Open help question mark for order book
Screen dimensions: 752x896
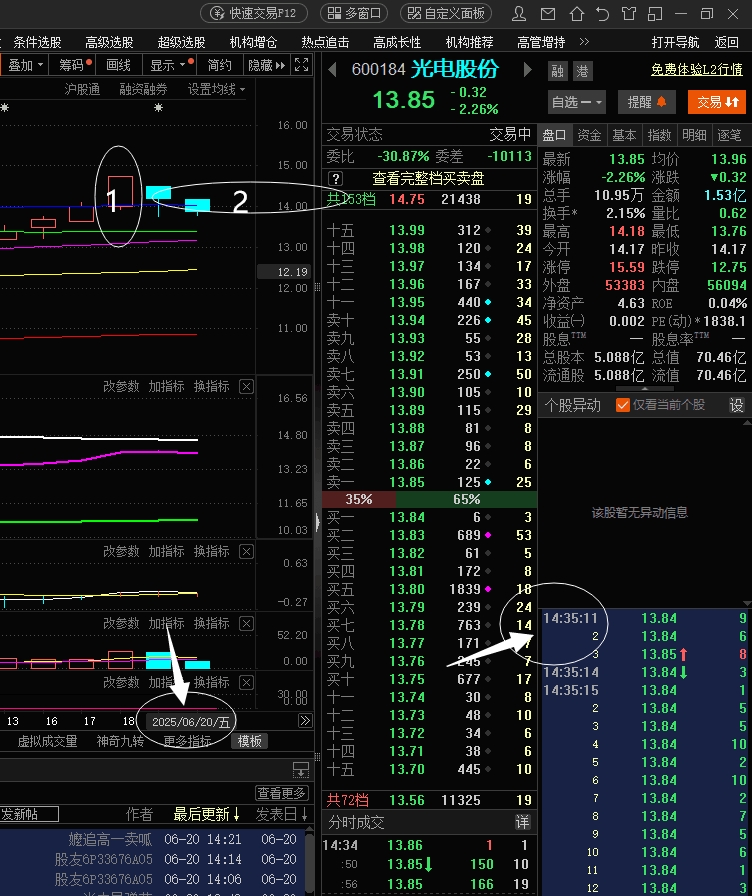pyautogui.click(x=336, y=178)
